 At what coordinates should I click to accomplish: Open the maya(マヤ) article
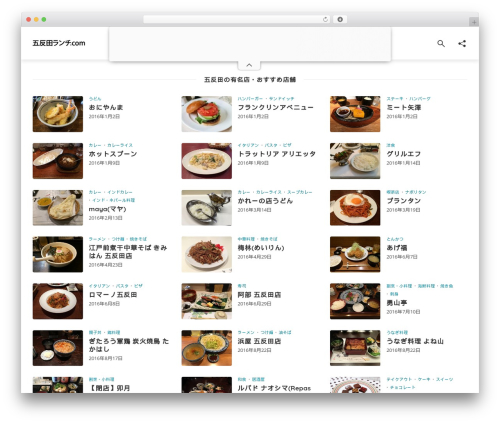tap(107, 209)
